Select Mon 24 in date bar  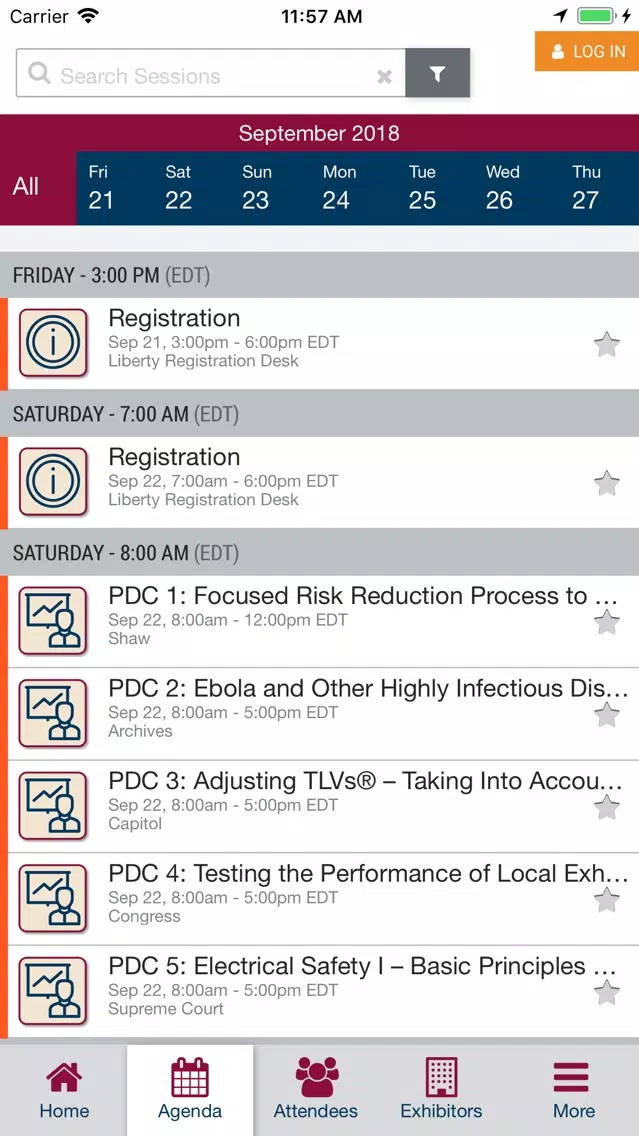(x=338, y=187)
